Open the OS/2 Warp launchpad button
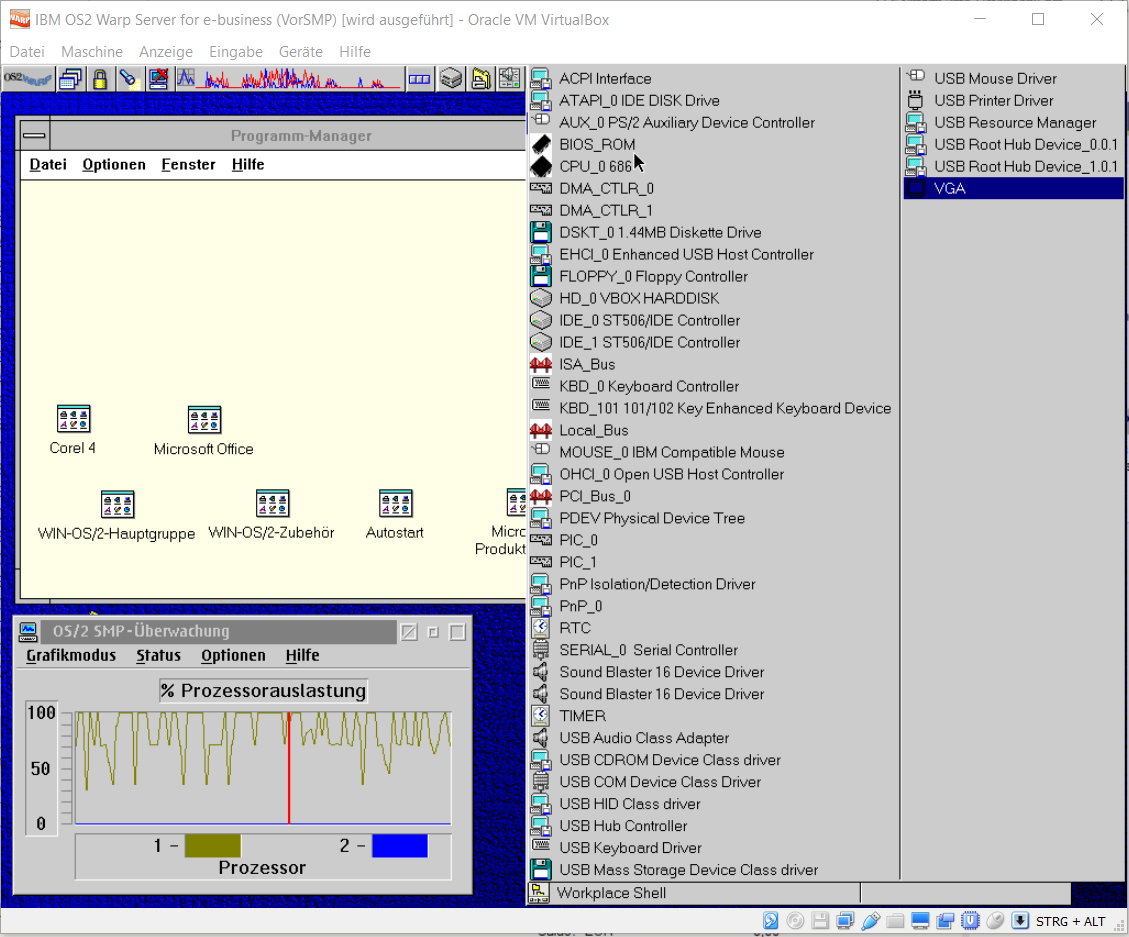The width and height of the screenshot is (1129, 937). (x=27, y=79)
